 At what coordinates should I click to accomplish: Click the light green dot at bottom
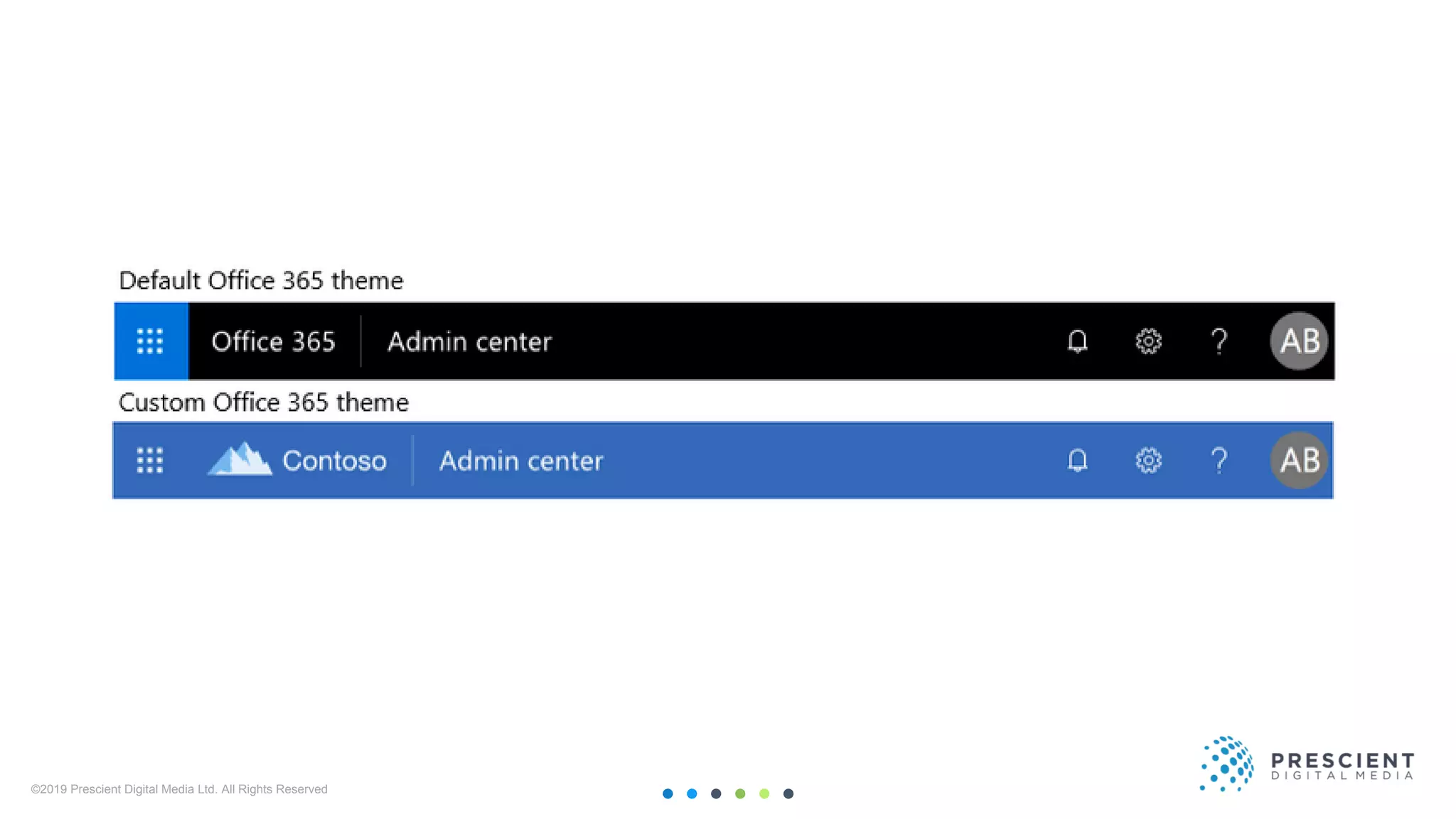click(x=764, y=793)
